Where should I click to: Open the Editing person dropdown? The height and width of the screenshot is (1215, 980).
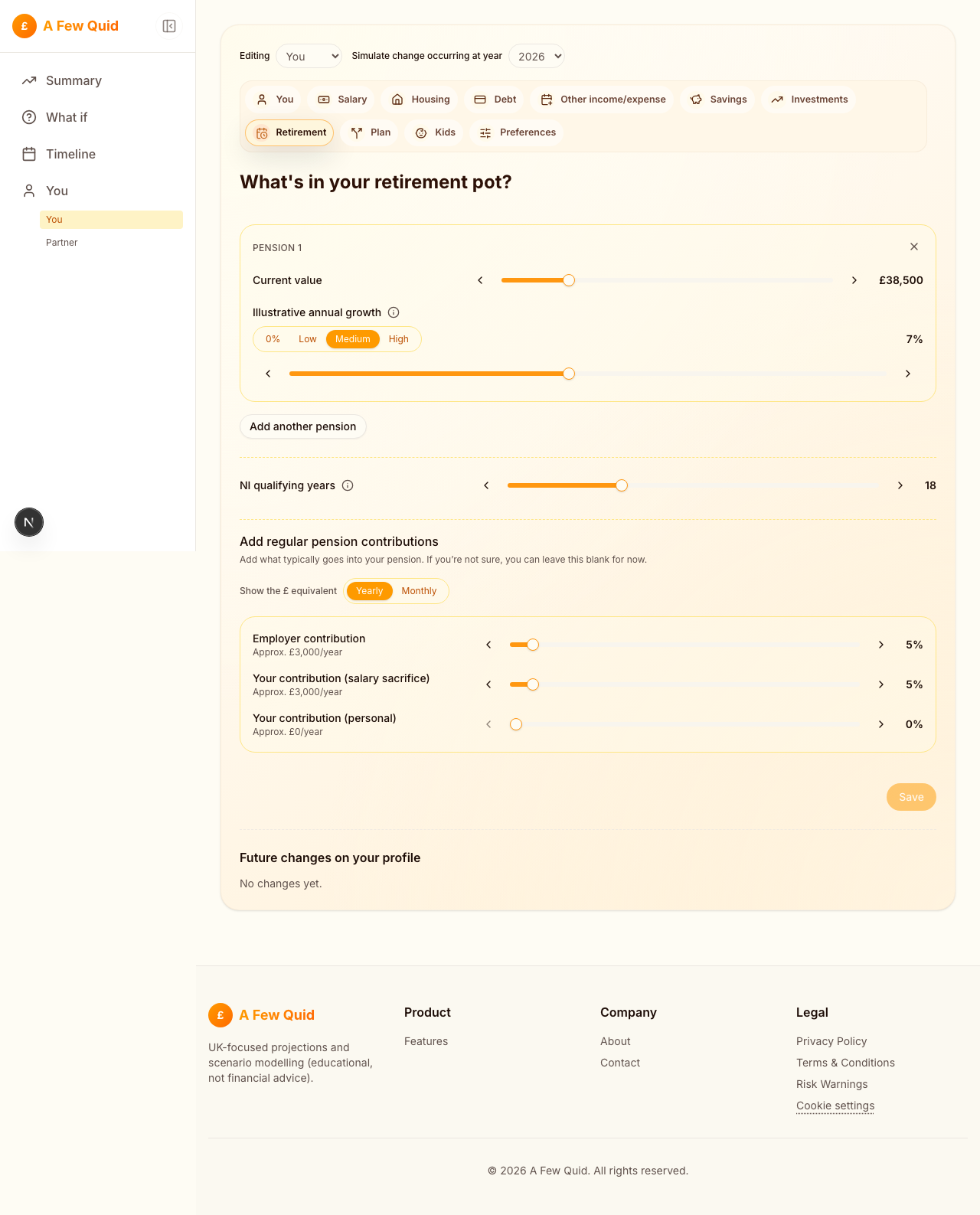click(309, 56)
